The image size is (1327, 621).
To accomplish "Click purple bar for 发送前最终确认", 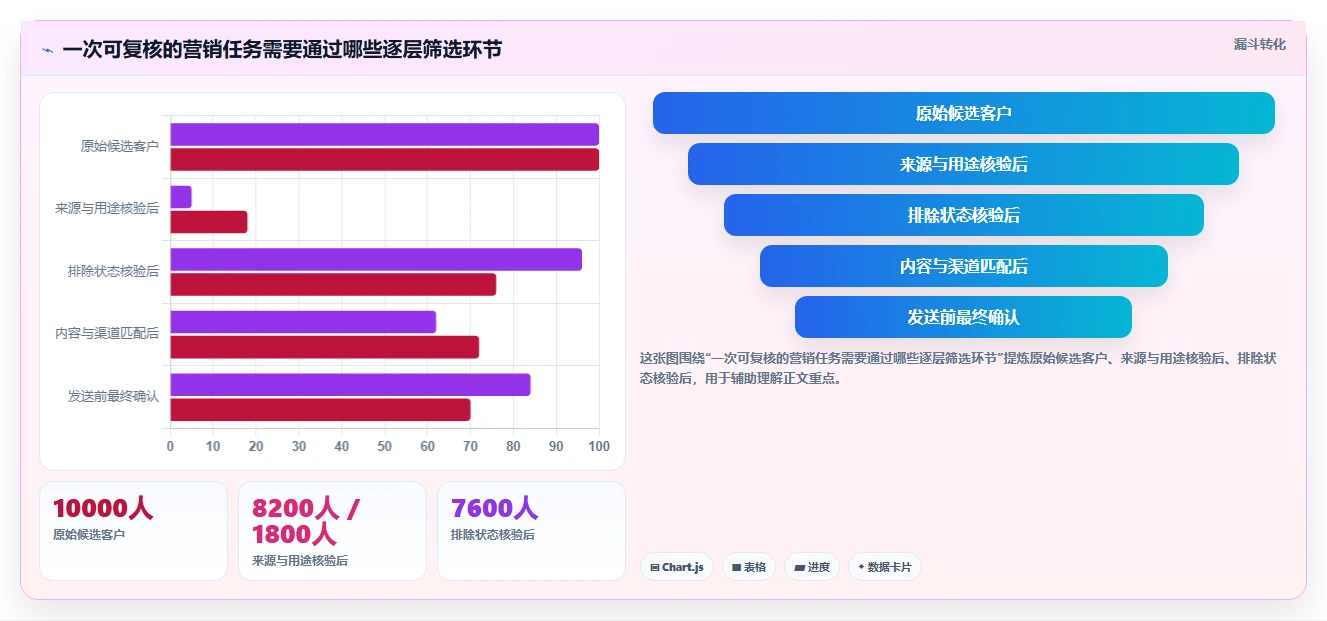I will coord(350,384).
